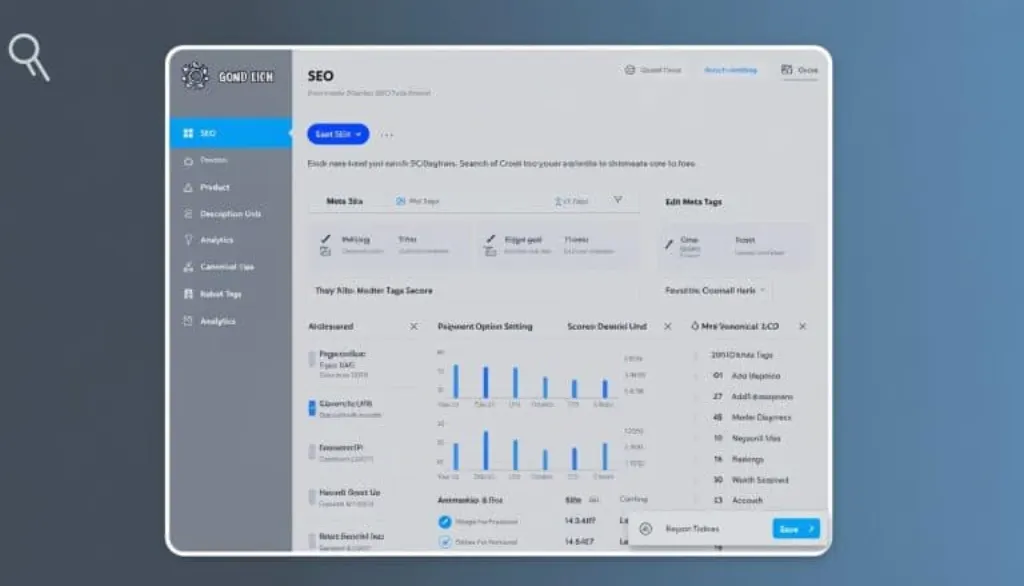This screenshot has width=1024, height=586.
Task: Tick the checkbox for the Retarz Bensriel row
Action: click(312, 541)
